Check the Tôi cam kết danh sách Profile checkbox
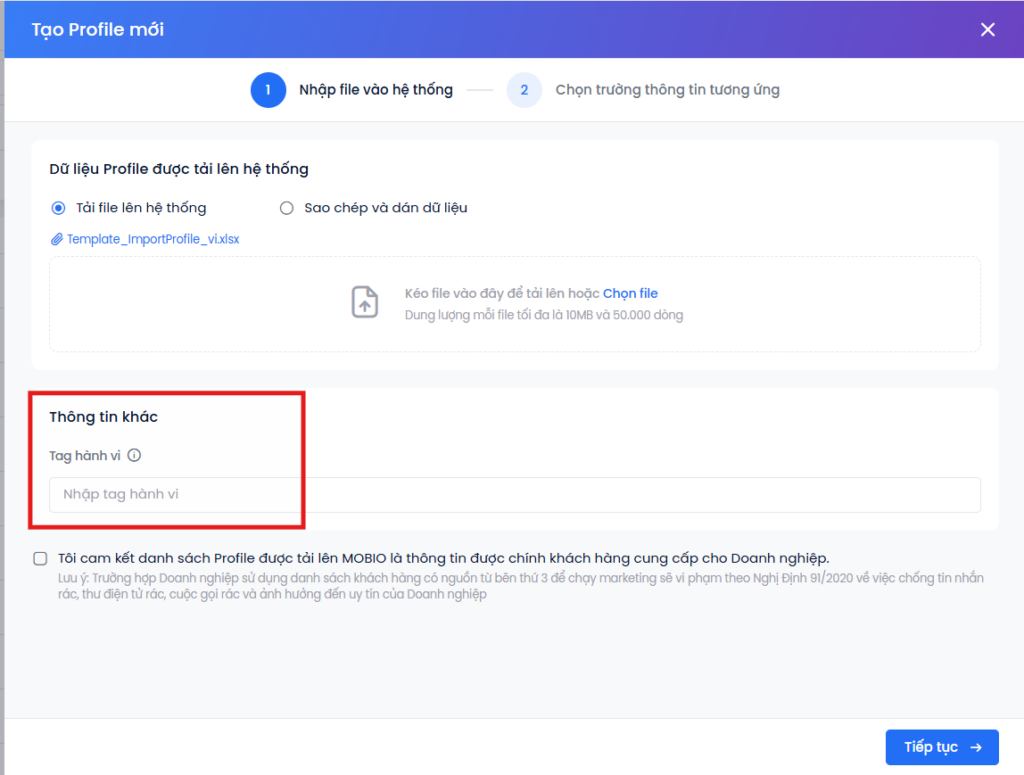 [x=40, y=558]
